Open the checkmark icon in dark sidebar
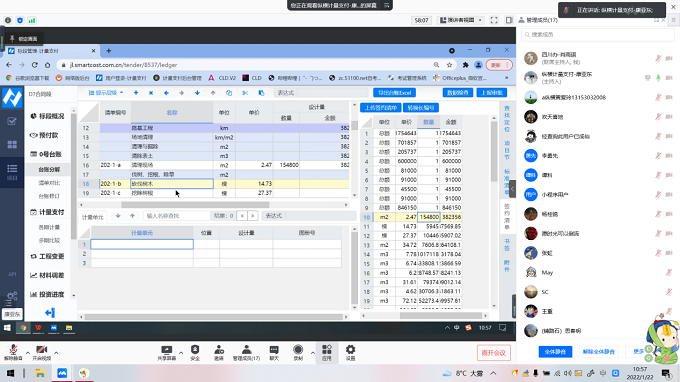This screenshot has height=382, width=680. tap(12, 121)
